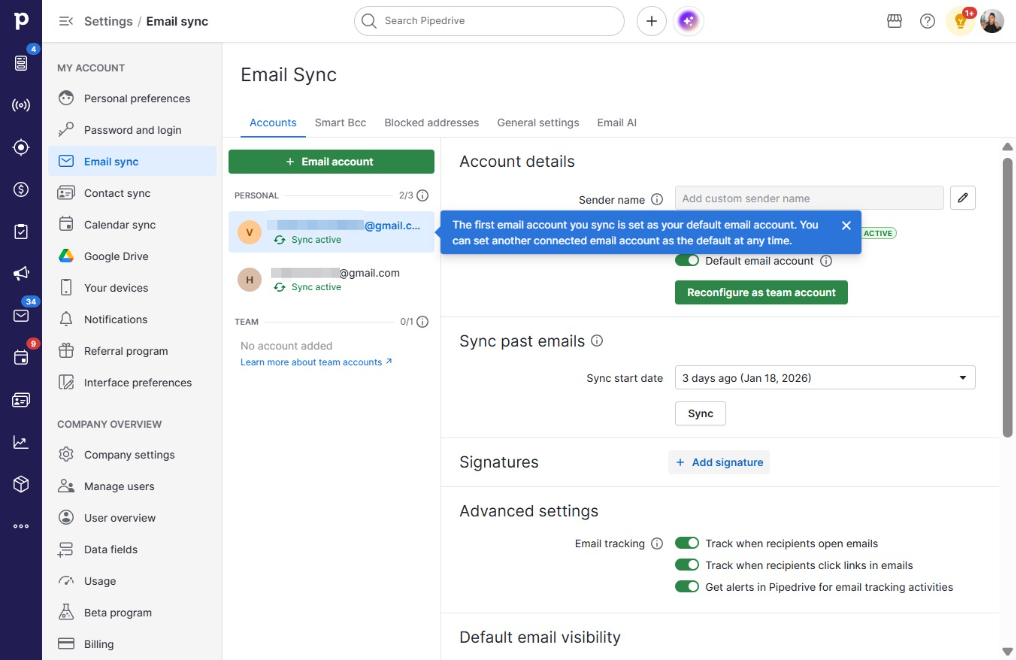The image size is (1016, 660).
Task: Toggle Track when recipients open emails
Action: click(x=687, y=543)
